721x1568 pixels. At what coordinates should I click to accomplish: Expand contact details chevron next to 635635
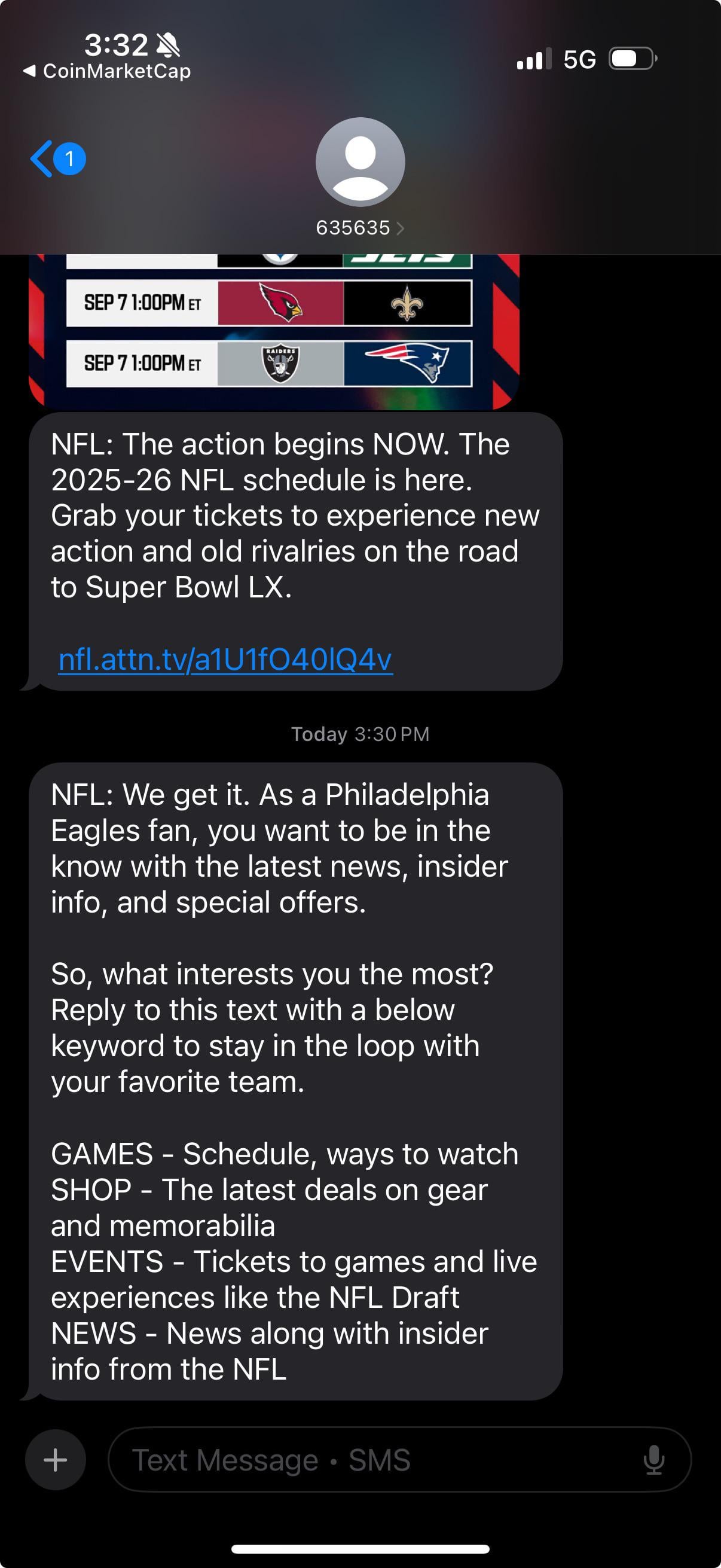point(400,228)
